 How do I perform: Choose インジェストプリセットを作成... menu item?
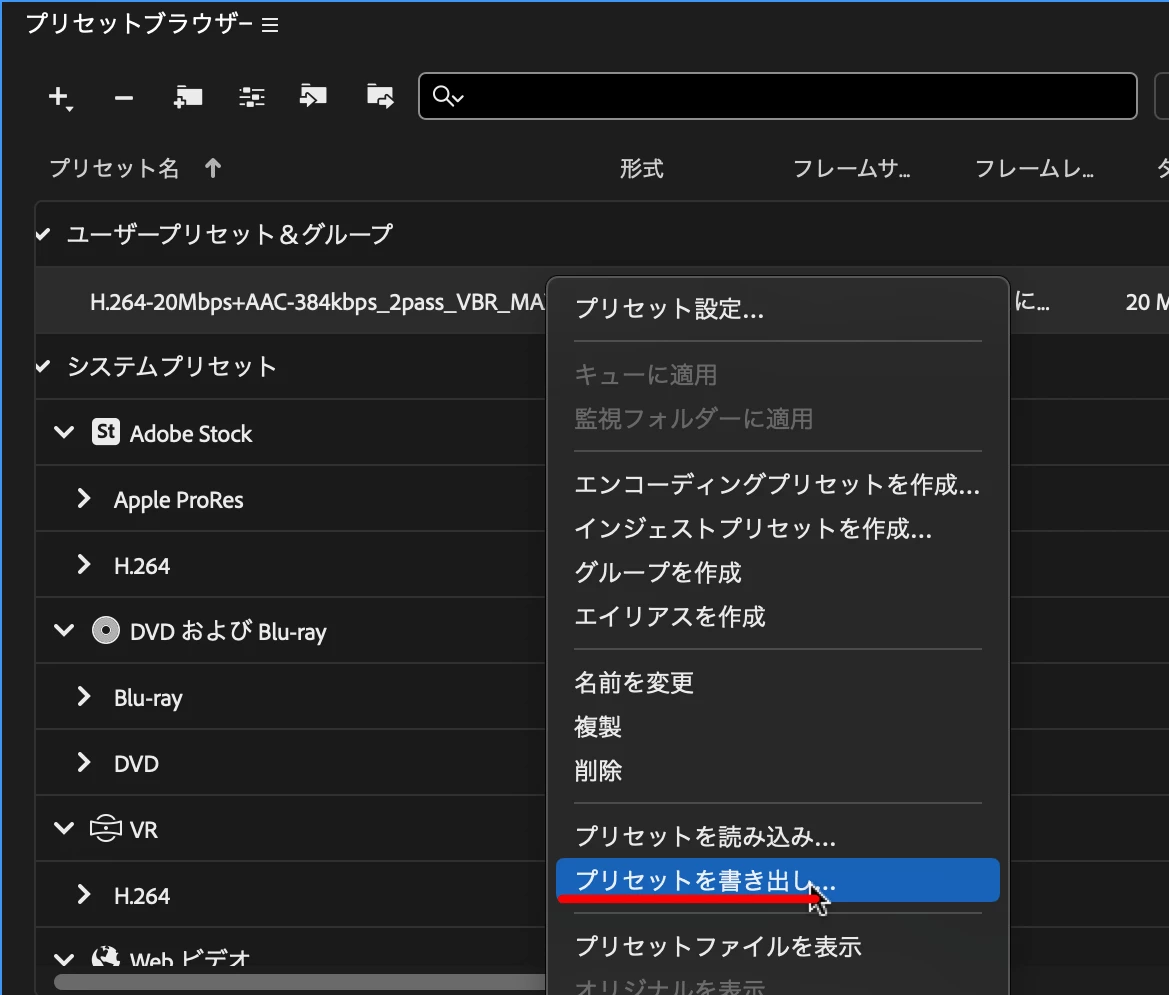pos(778,529)
